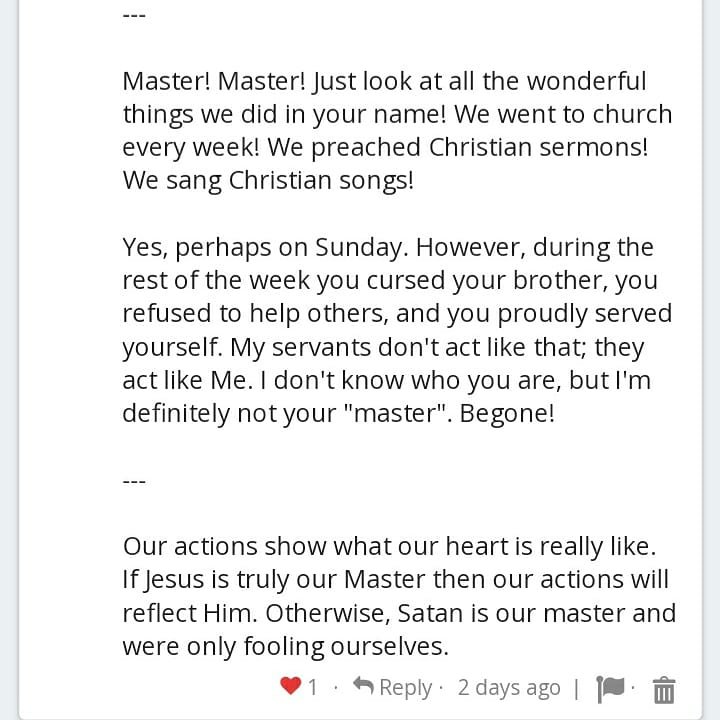Viewport: 720px width, 720px height.
Task: Click the red heart like icon
Action: coord(290,686)
